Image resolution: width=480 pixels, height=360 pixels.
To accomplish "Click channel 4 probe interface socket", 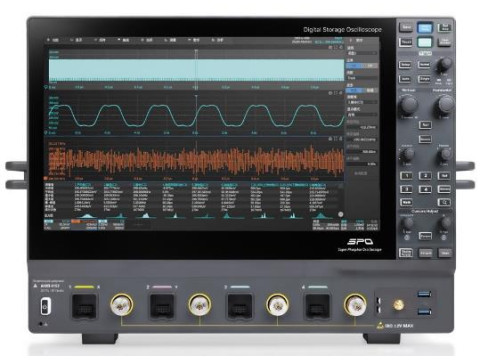I will (x=318, y=306).
